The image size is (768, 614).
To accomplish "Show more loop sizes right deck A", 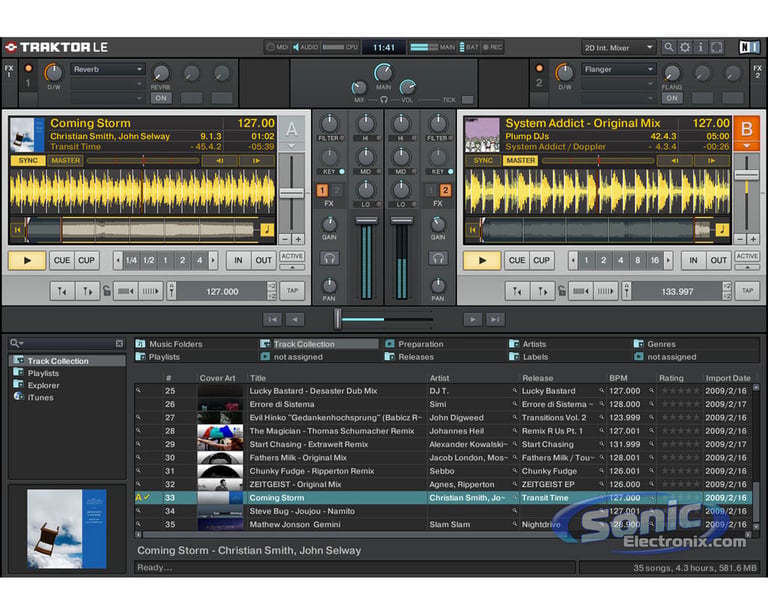I will click(213, 260).
